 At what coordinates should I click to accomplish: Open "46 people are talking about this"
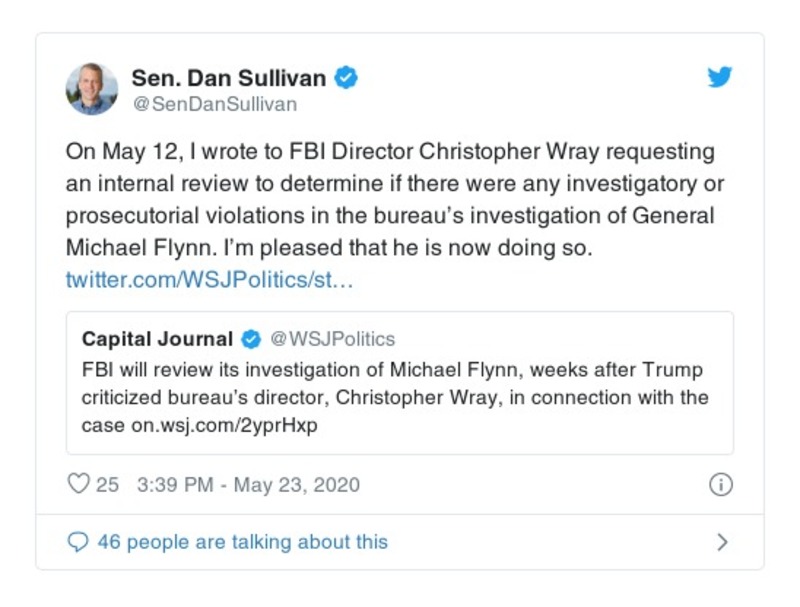pyautogui.click(x=242, y=542)
